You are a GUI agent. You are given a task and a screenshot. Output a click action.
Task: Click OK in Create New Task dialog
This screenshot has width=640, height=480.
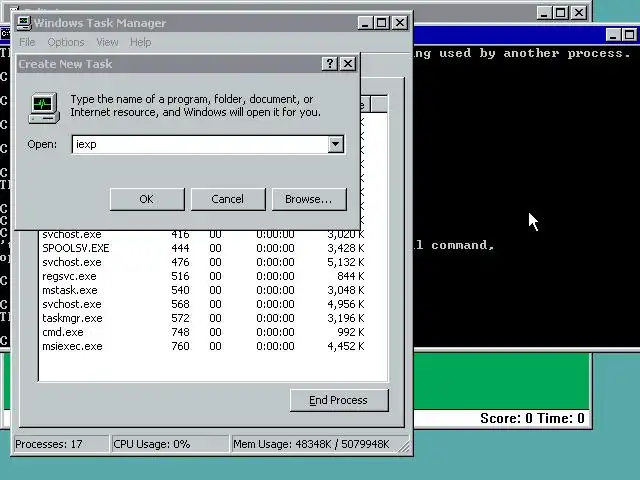click(147, 199)
